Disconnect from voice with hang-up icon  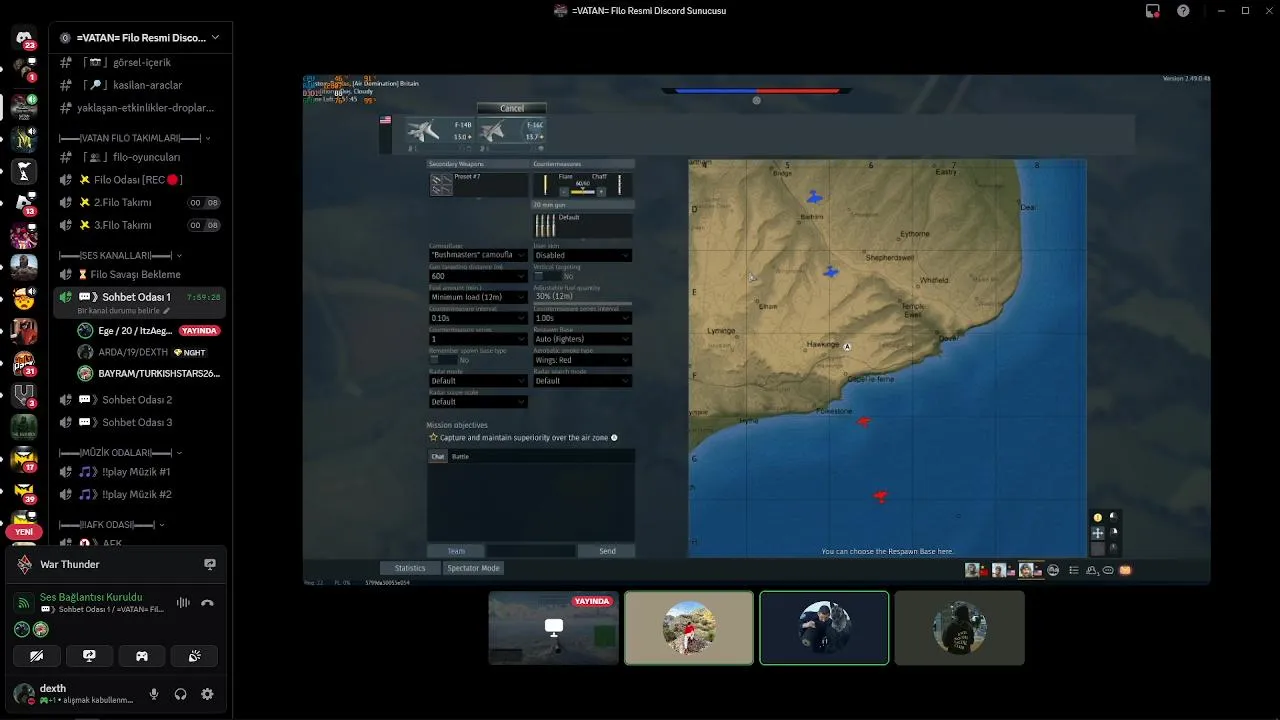coord(207,603)
